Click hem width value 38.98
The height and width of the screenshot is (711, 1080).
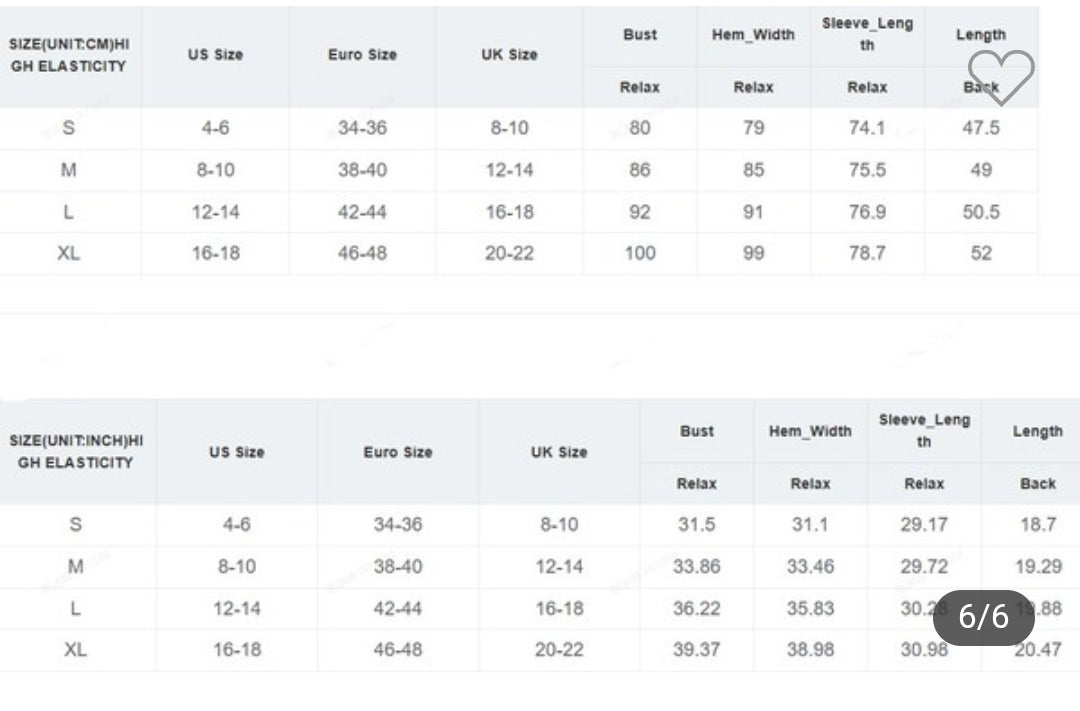(810, 650)
